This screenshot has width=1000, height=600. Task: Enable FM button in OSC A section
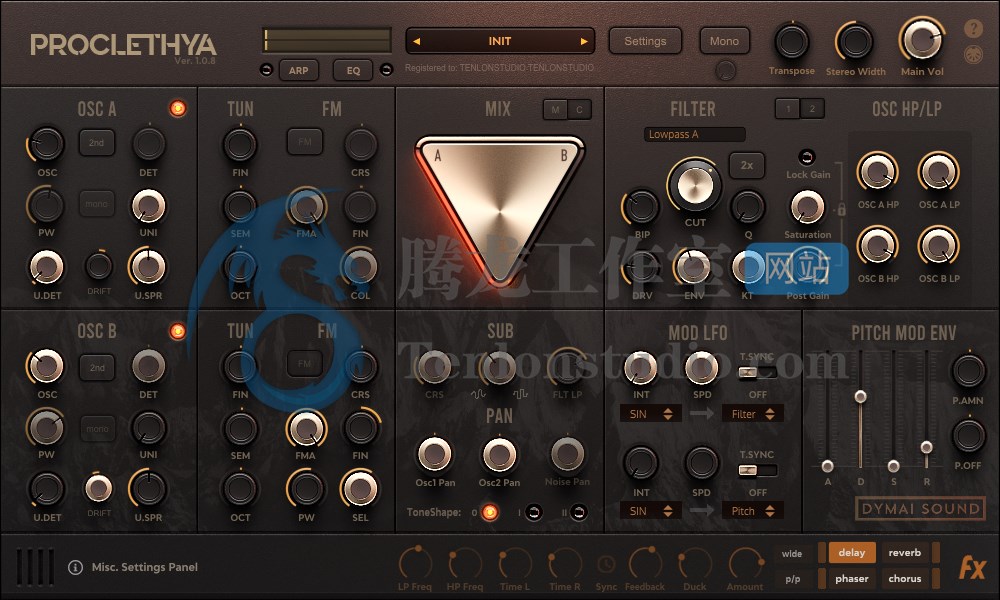pos(305,142)
